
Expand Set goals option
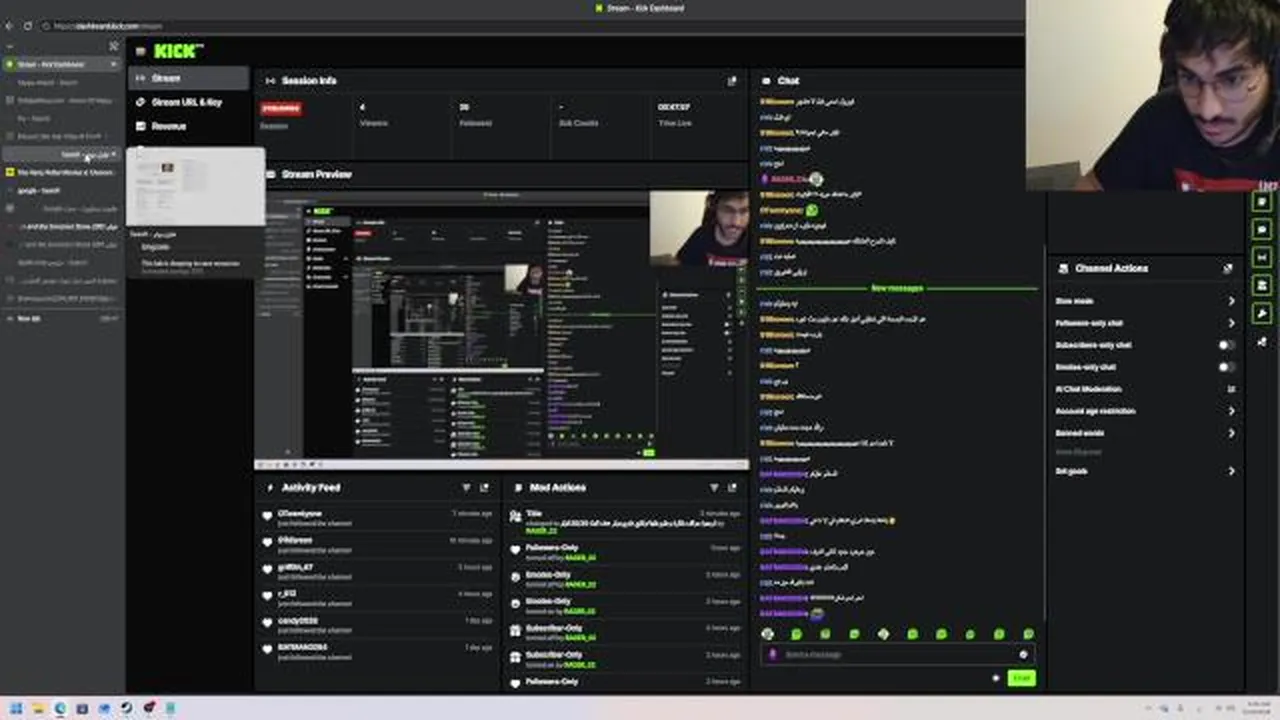point(1231,471)
